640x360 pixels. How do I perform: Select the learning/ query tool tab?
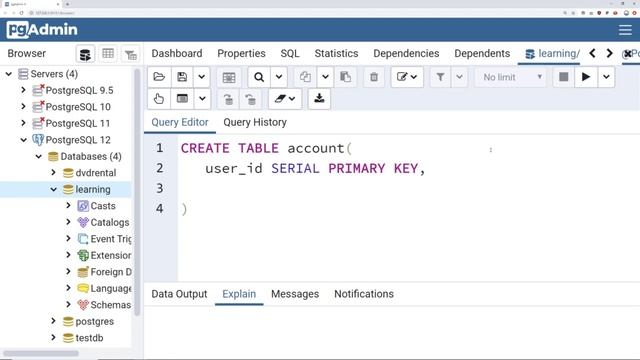pos(549,53)
